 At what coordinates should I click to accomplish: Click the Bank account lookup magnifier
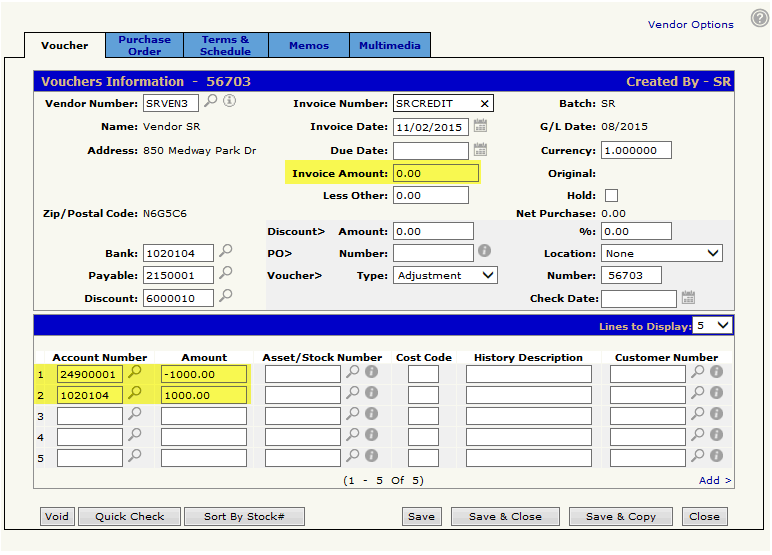coord(226,251)
